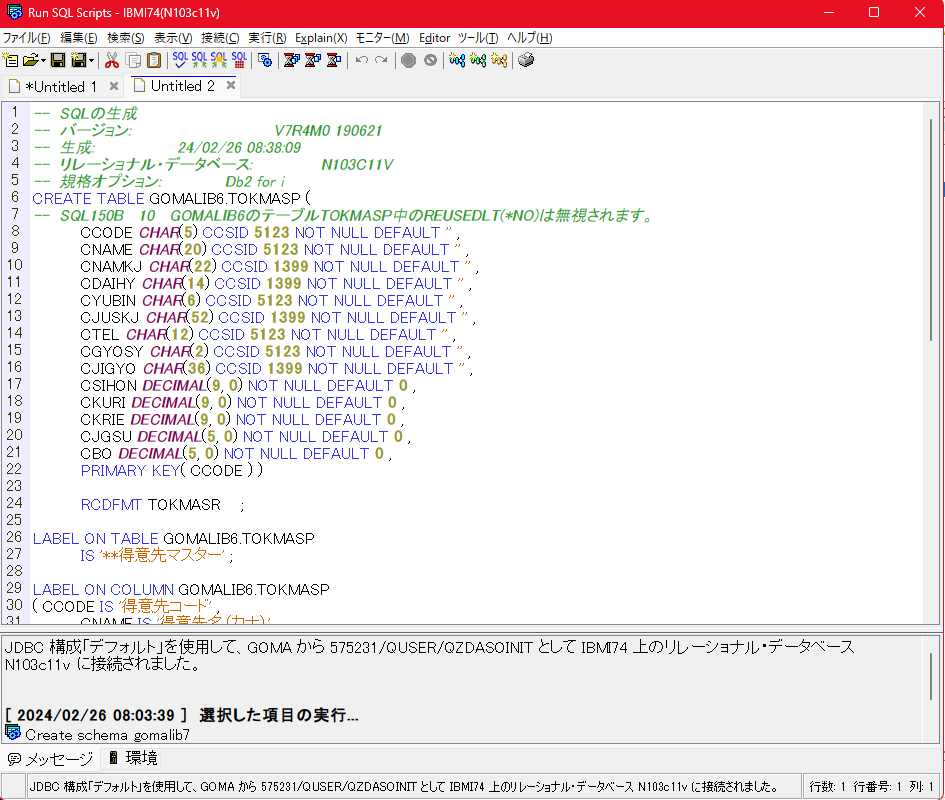This screenshot has width=945, height=800.
Task: Click the 列: 1 status bar entry
Action: [921, 787]
